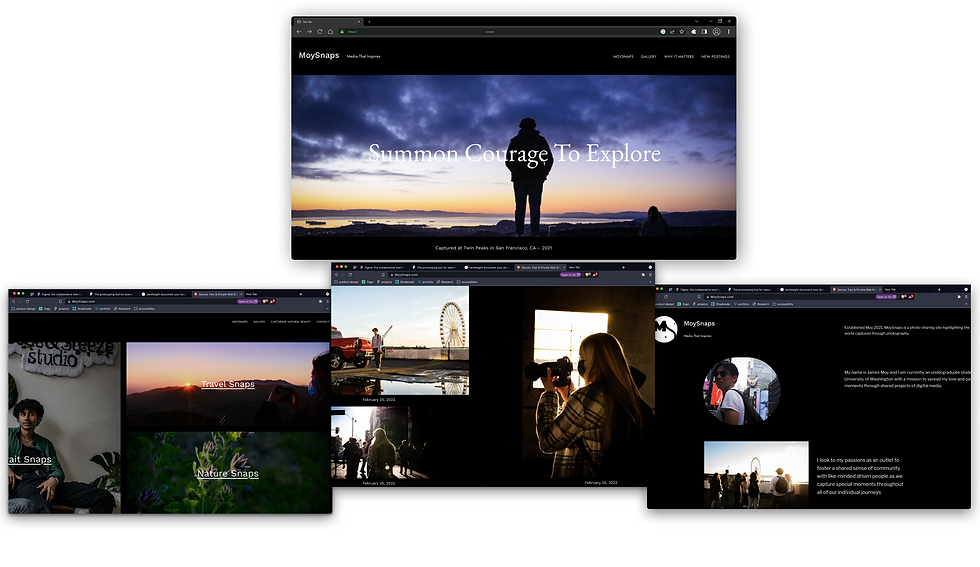Switch to zeroheight tab in bottom-left window
The image size is (980, 567).
coord(166,294)
